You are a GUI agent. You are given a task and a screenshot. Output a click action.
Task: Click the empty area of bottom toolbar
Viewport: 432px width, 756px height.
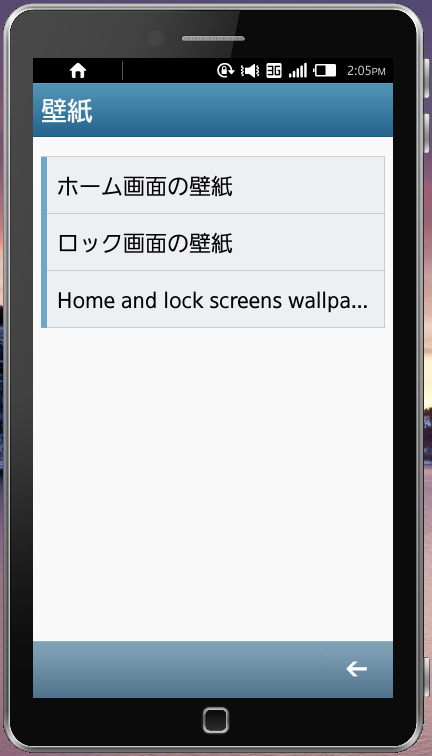coord(176,669)
